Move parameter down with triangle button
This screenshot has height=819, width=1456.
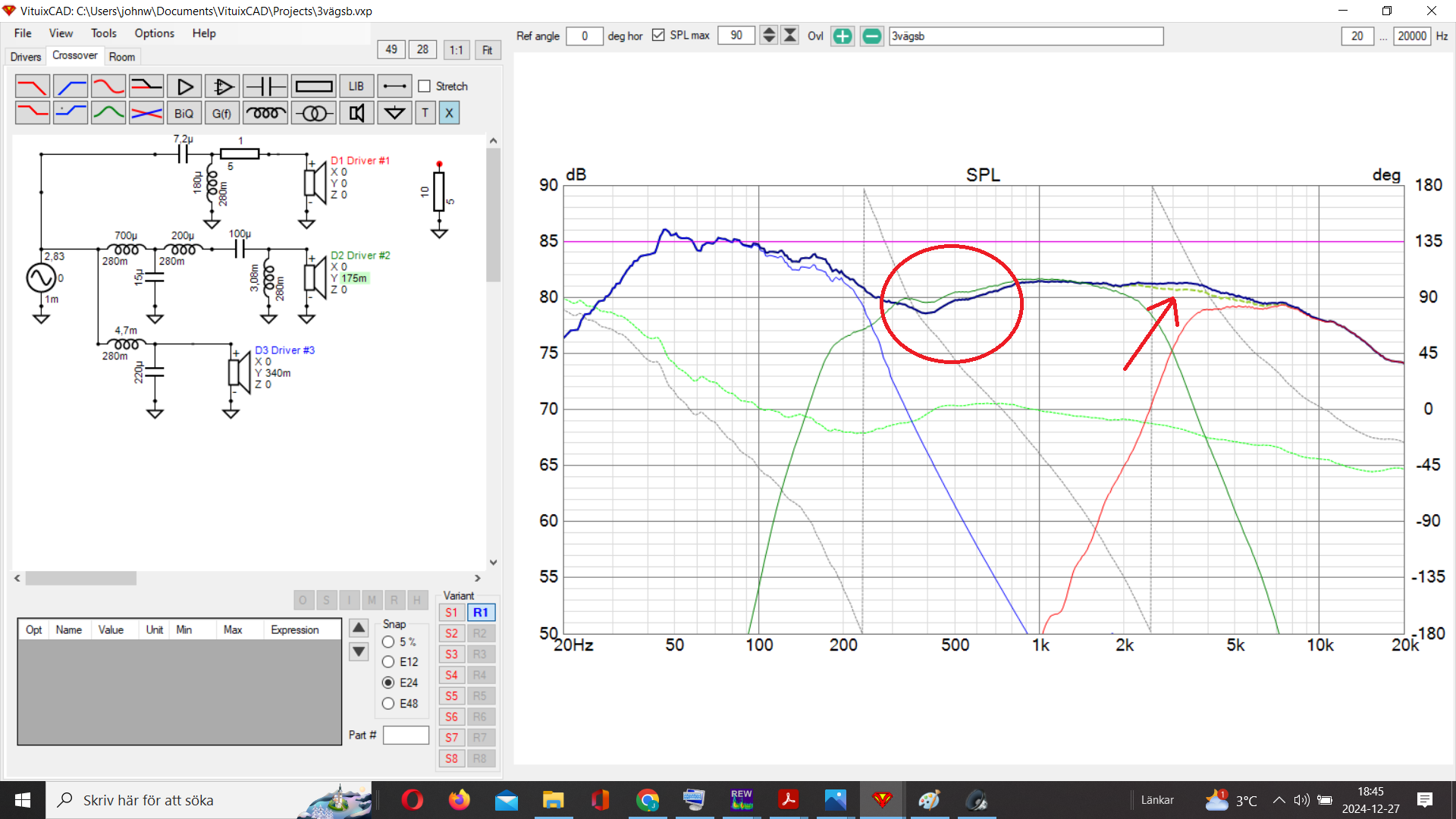pyautogui.click(x=359, y=651)
